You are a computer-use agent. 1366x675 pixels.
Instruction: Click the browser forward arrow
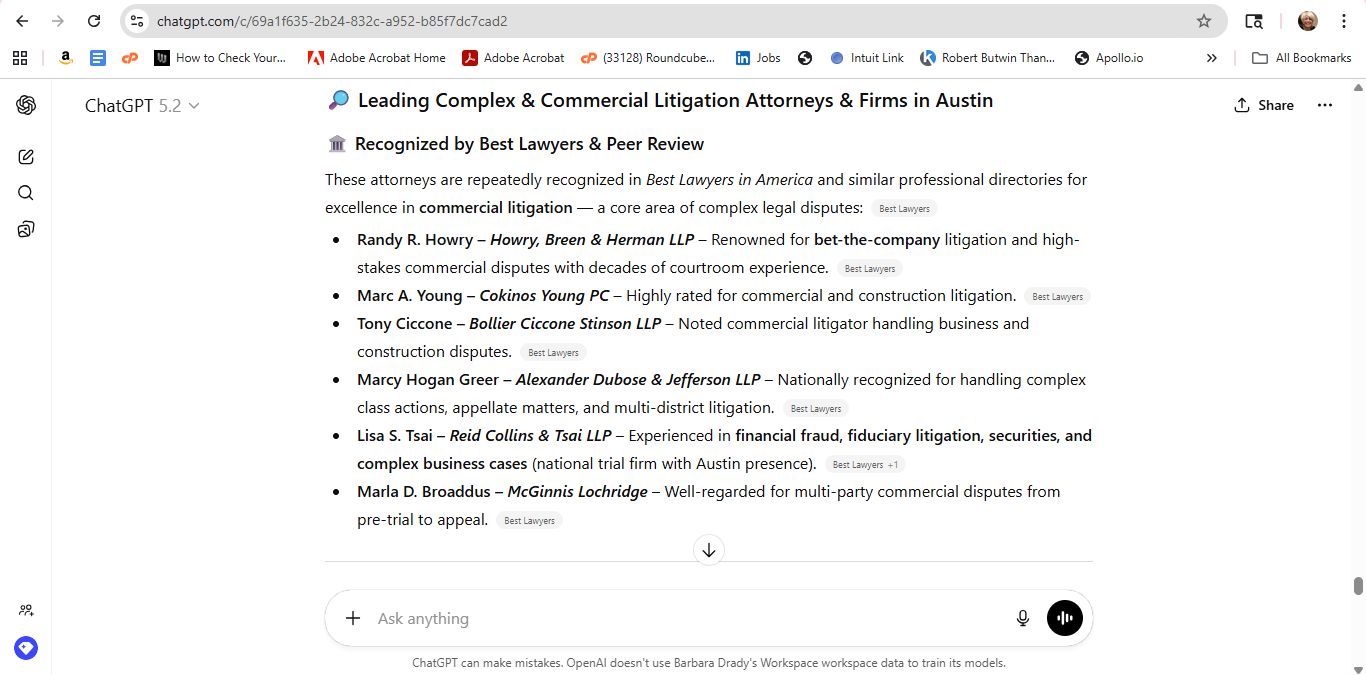(x=58, y=21)
